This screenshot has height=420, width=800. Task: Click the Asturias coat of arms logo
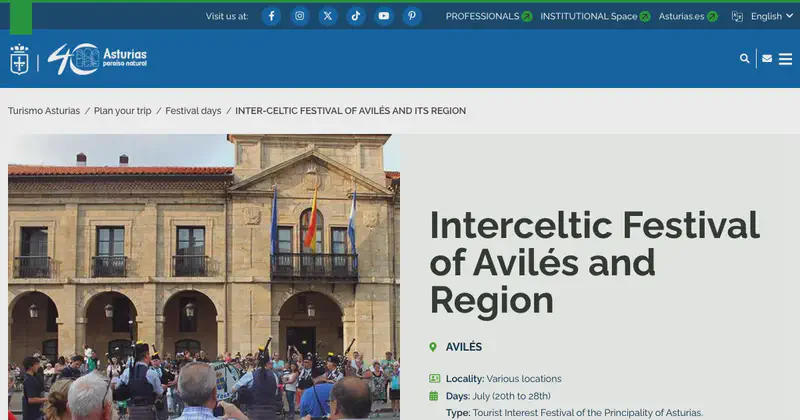tap(19, 59)
